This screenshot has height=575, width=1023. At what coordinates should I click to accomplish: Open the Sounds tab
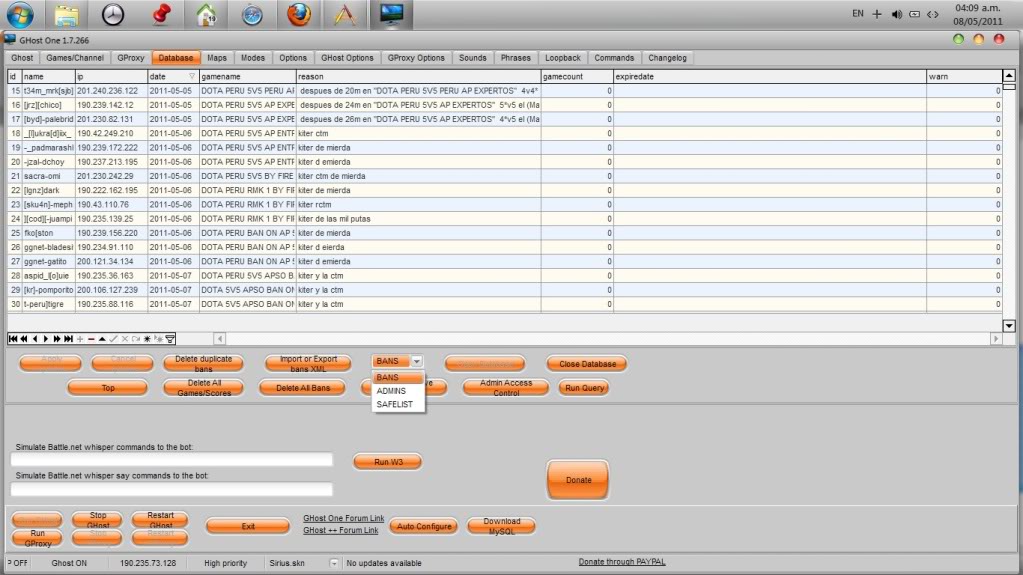[x=472, y=58]
